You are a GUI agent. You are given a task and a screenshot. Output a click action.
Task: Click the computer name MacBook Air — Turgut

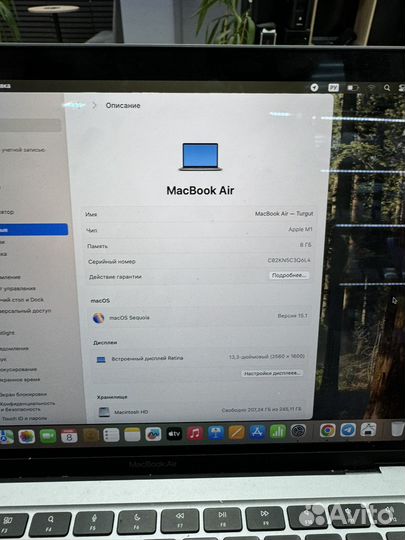284,214
